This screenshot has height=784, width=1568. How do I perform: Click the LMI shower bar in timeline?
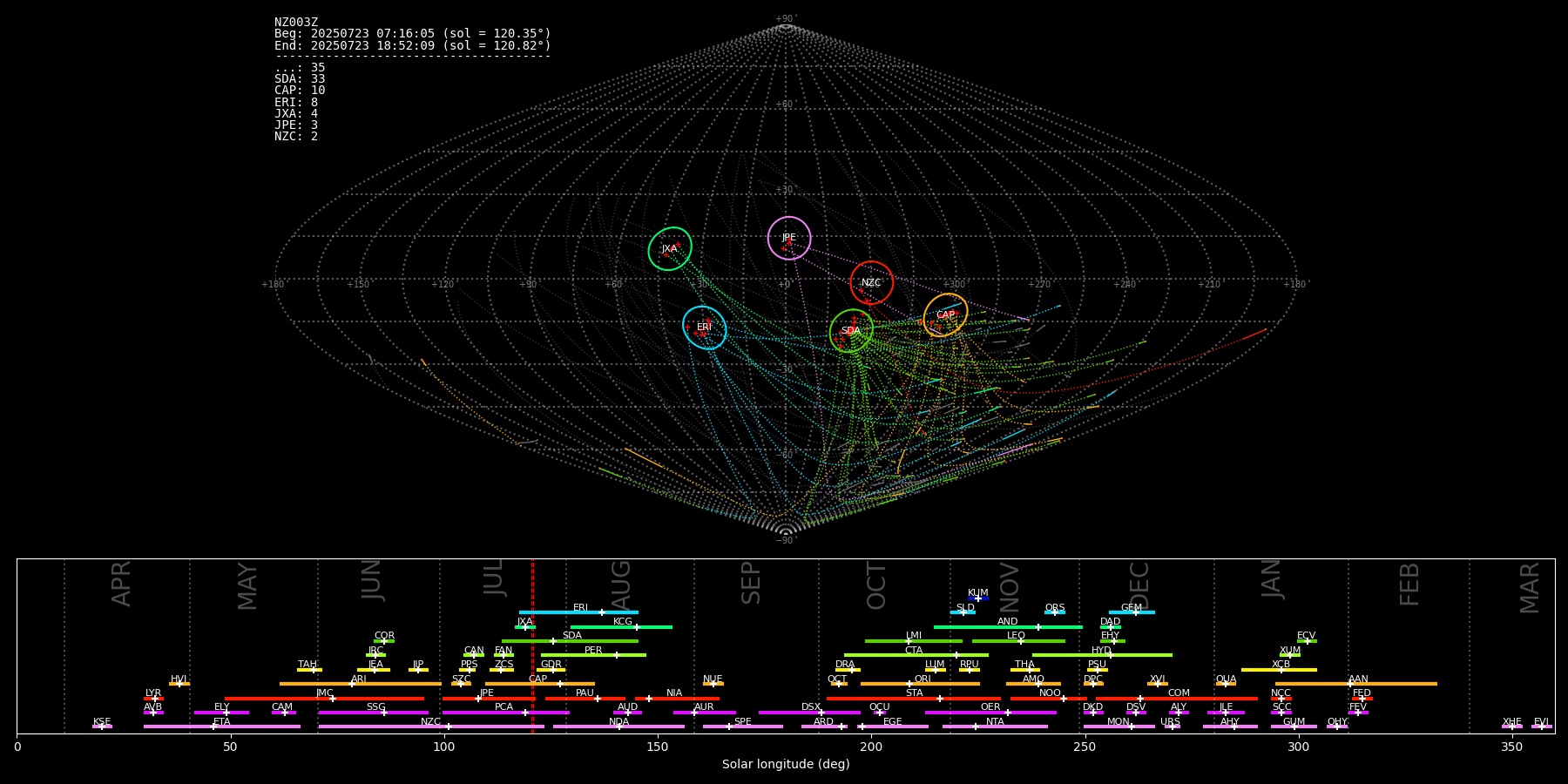(x=914, y=641)
